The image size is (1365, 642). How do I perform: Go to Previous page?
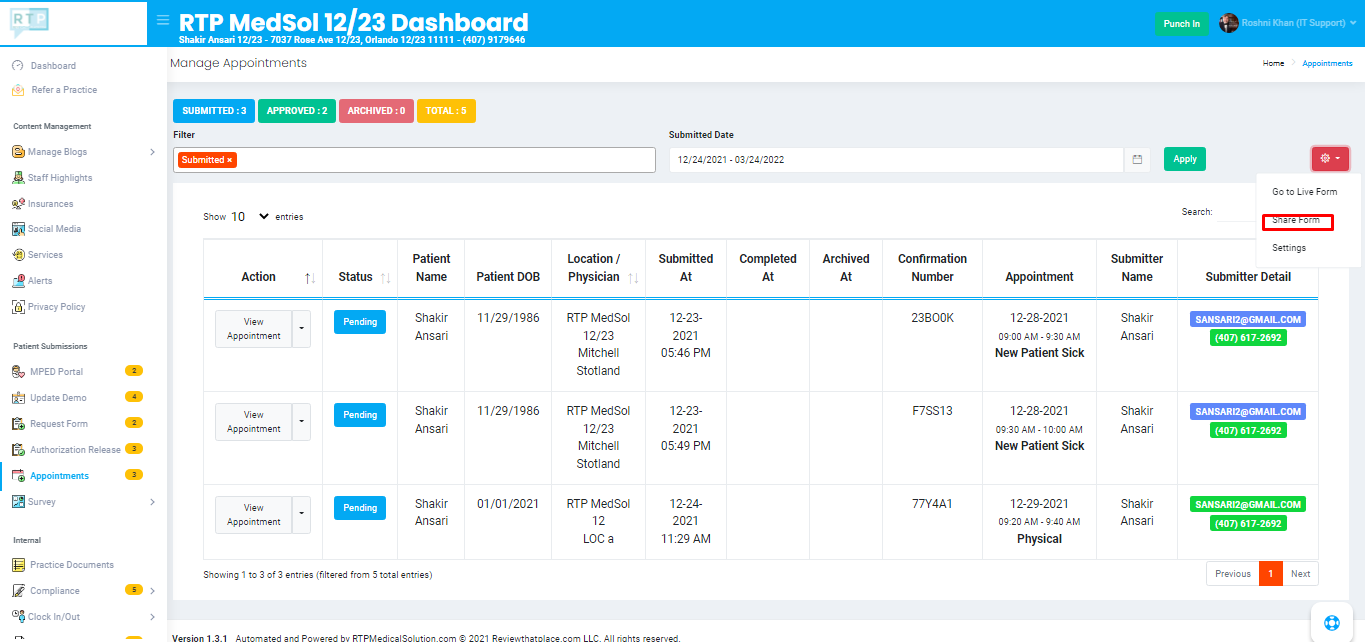pyautogui.click(x=1233, y=574)
